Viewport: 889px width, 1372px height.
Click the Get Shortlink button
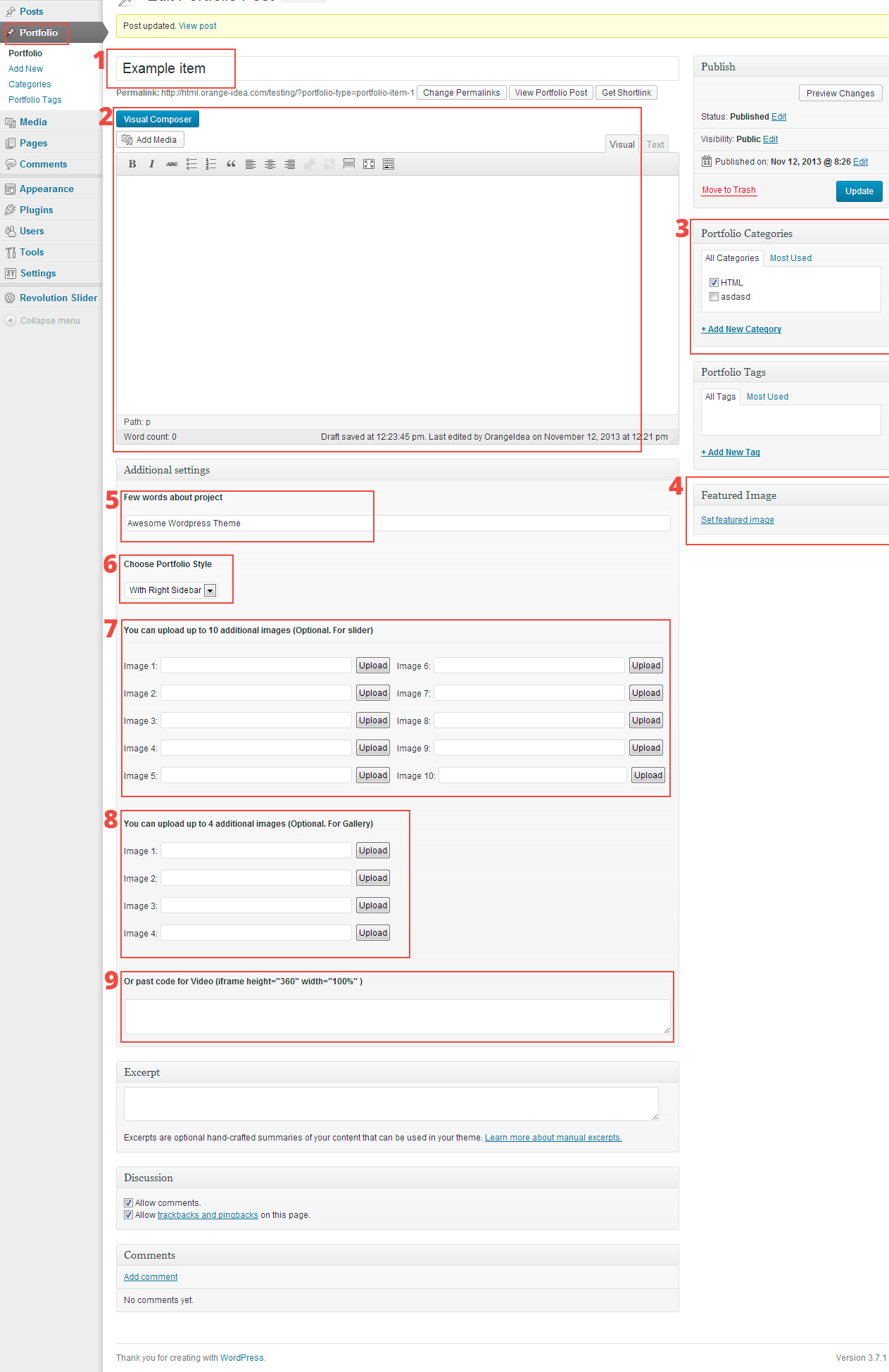click(x=626, y=93)
